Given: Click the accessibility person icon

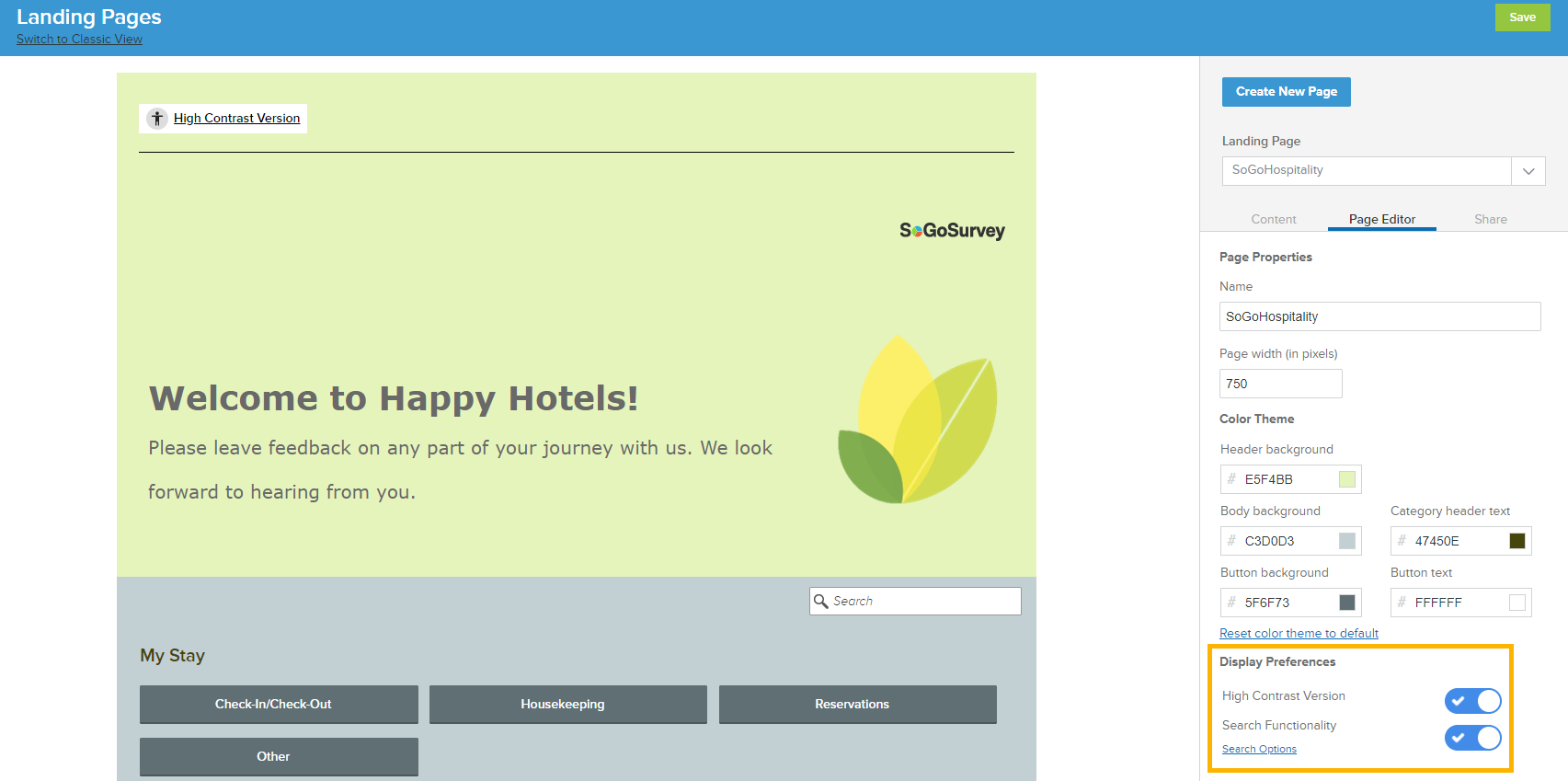Looking at the screenshot, I should (x=157, y=118).
